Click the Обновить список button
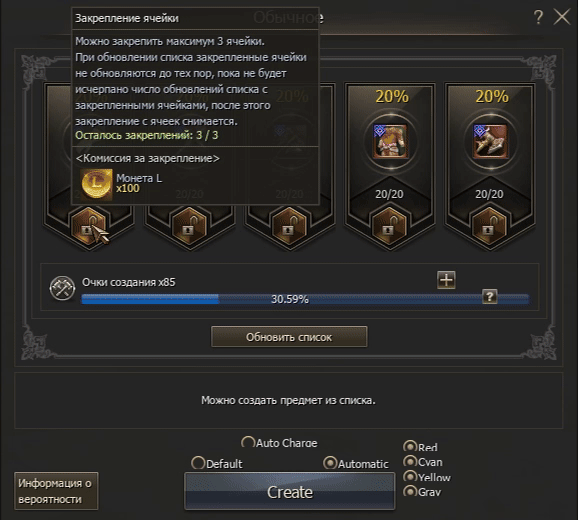This screenshot has width=578, height=520. tap(289, 336)
